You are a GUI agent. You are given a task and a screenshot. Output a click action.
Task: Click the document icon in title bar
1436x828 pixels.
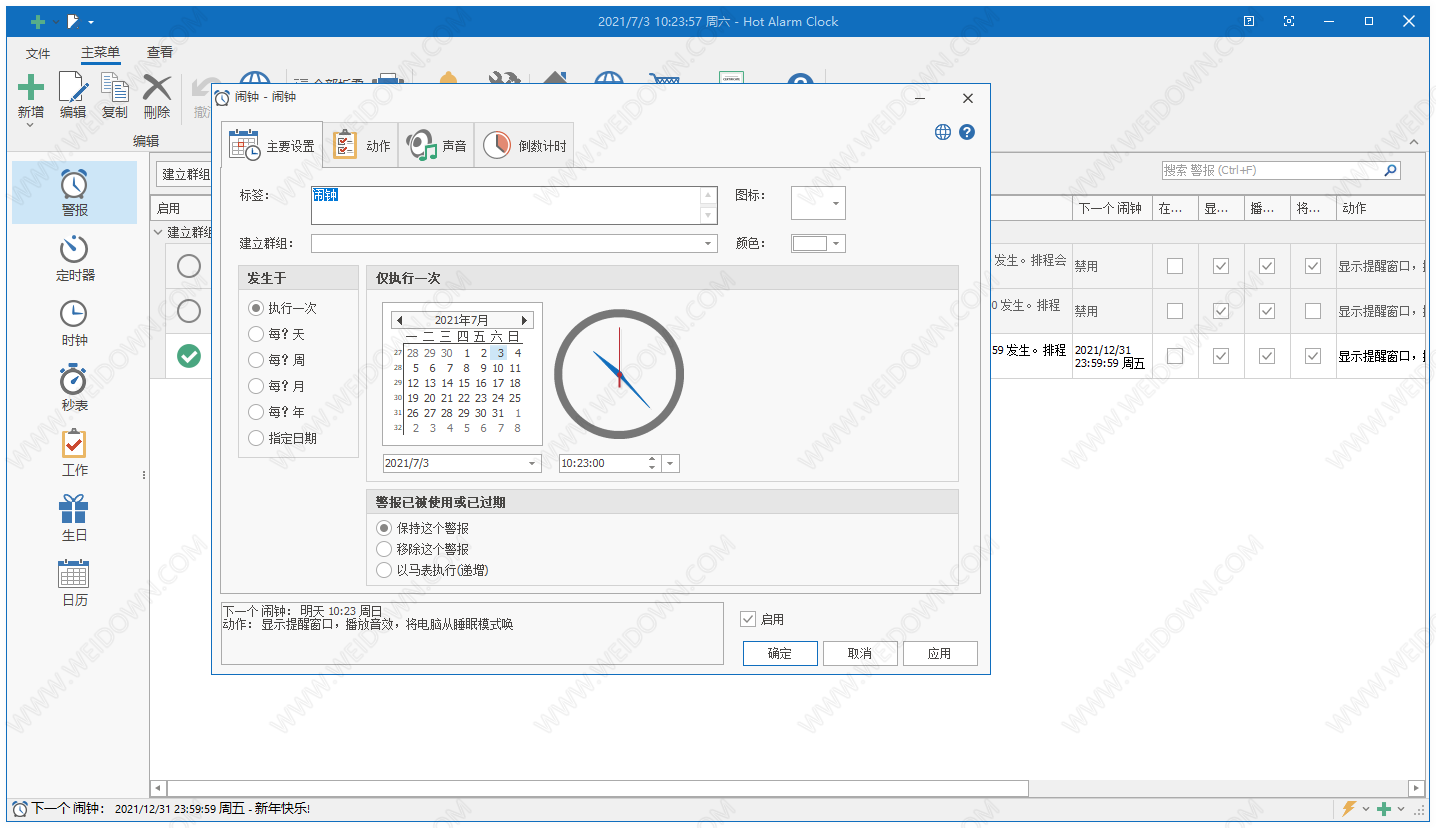[x=72, y=21]
